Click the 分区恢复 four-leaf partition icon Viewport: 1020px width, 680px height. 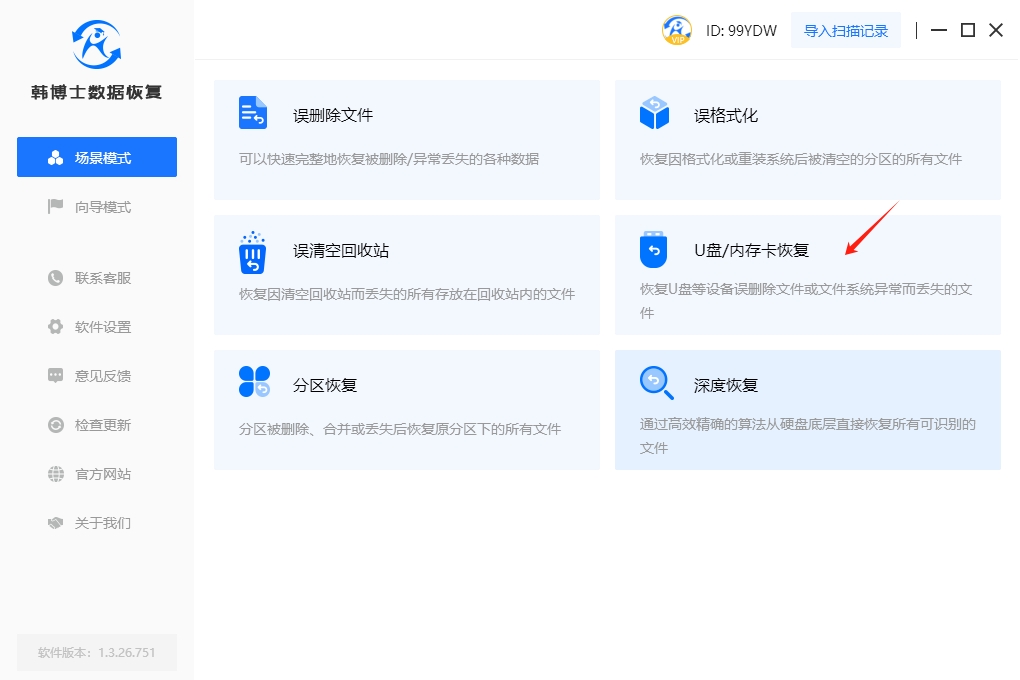point(254,382)
